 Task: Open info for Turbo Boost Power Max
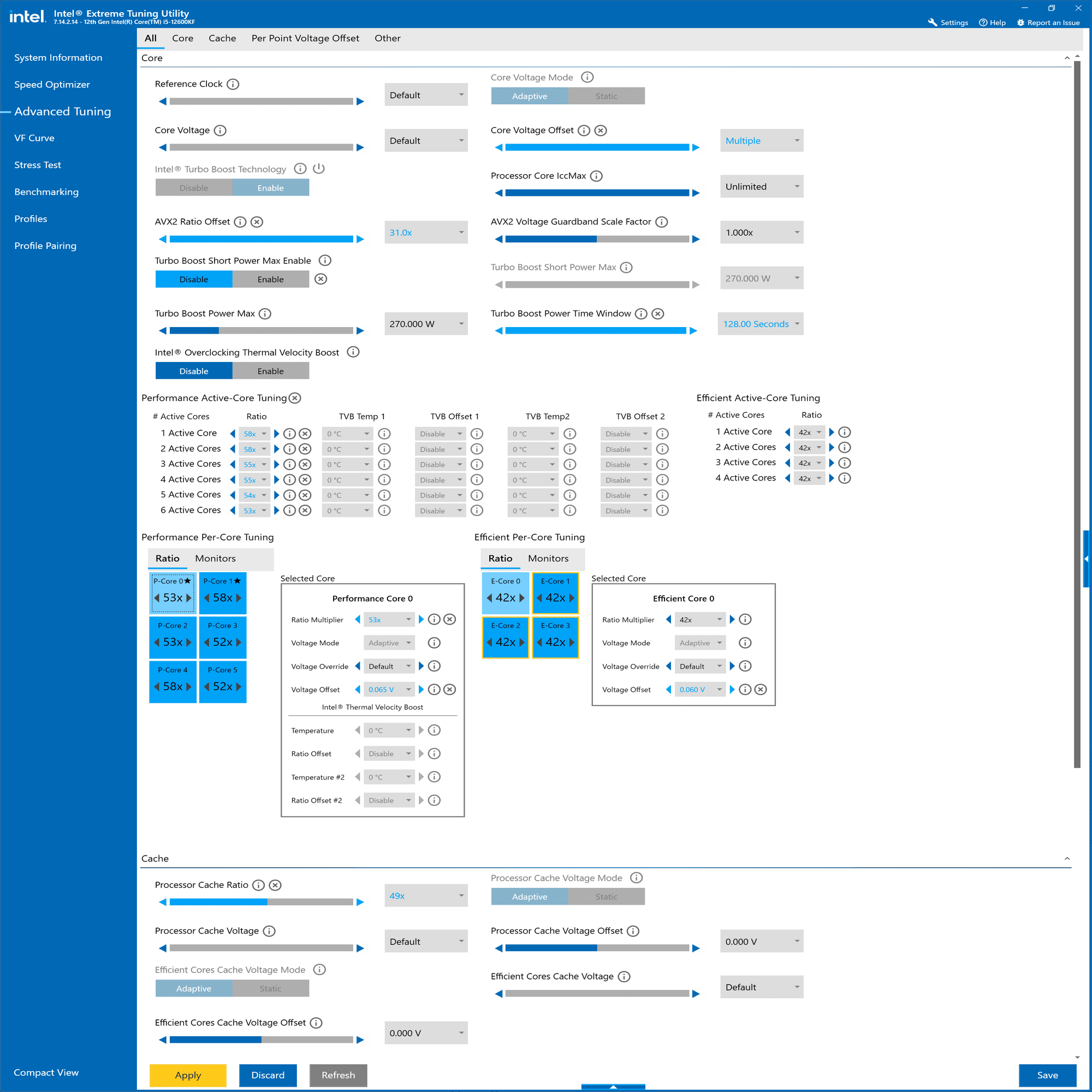(264, 314)
